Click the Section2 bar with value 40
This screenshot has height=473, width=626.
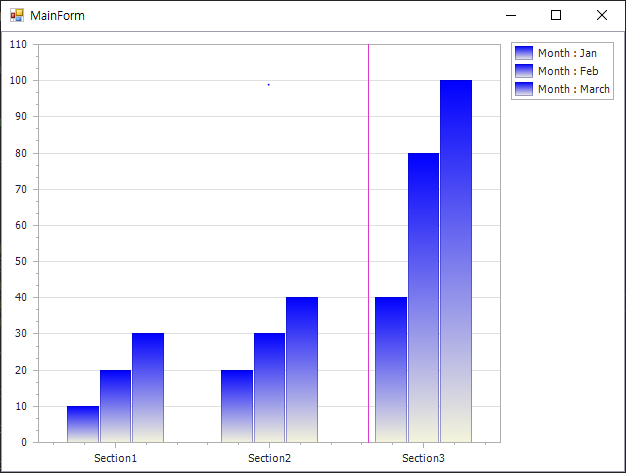(x=302, y=370)
